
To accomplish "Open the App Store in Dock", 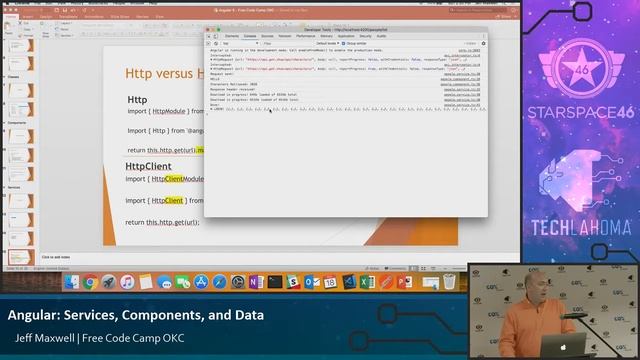I will tap(201, 282).
